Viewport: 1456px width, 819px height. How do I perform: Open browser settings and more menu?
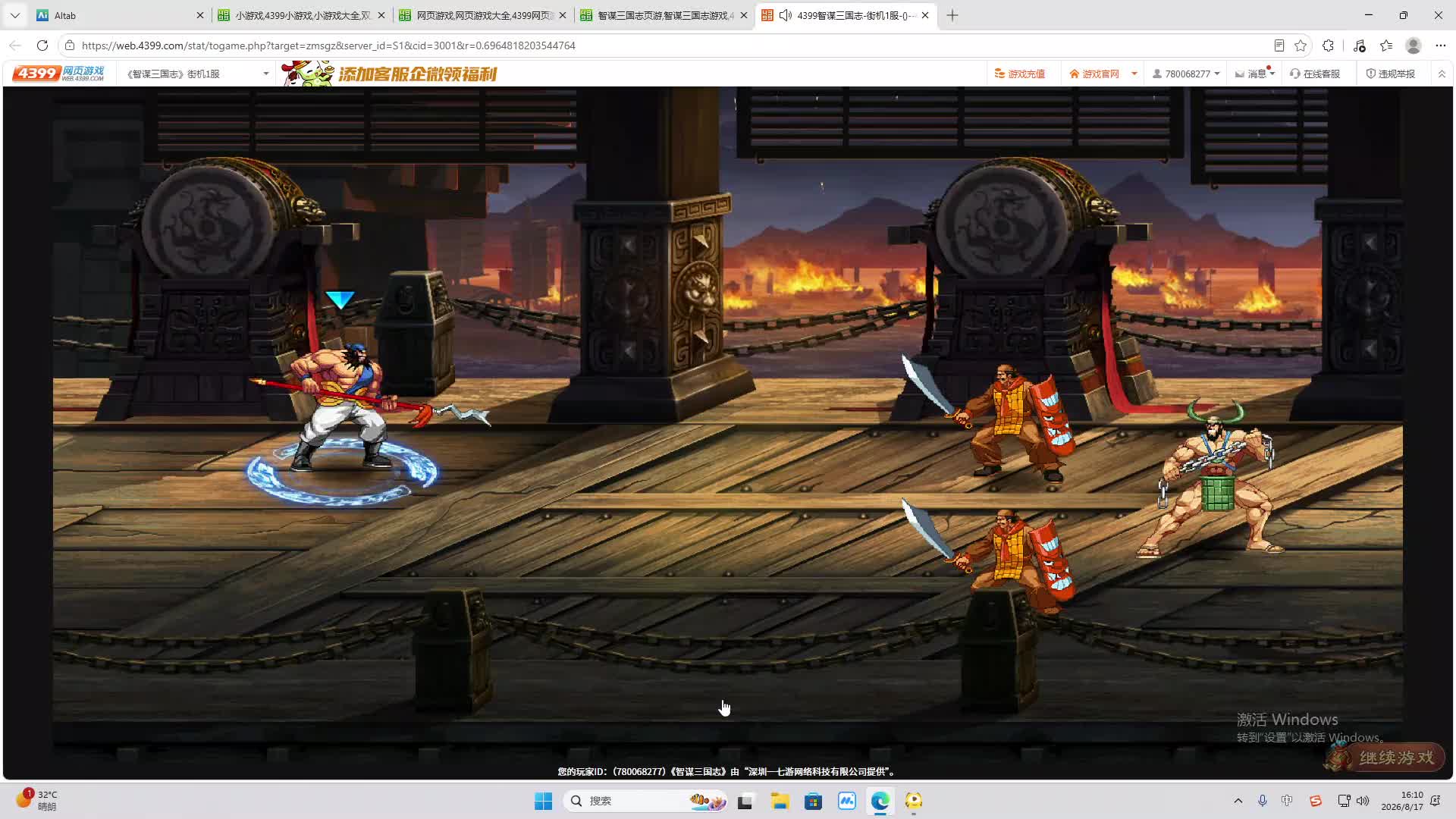point(1441,45)
